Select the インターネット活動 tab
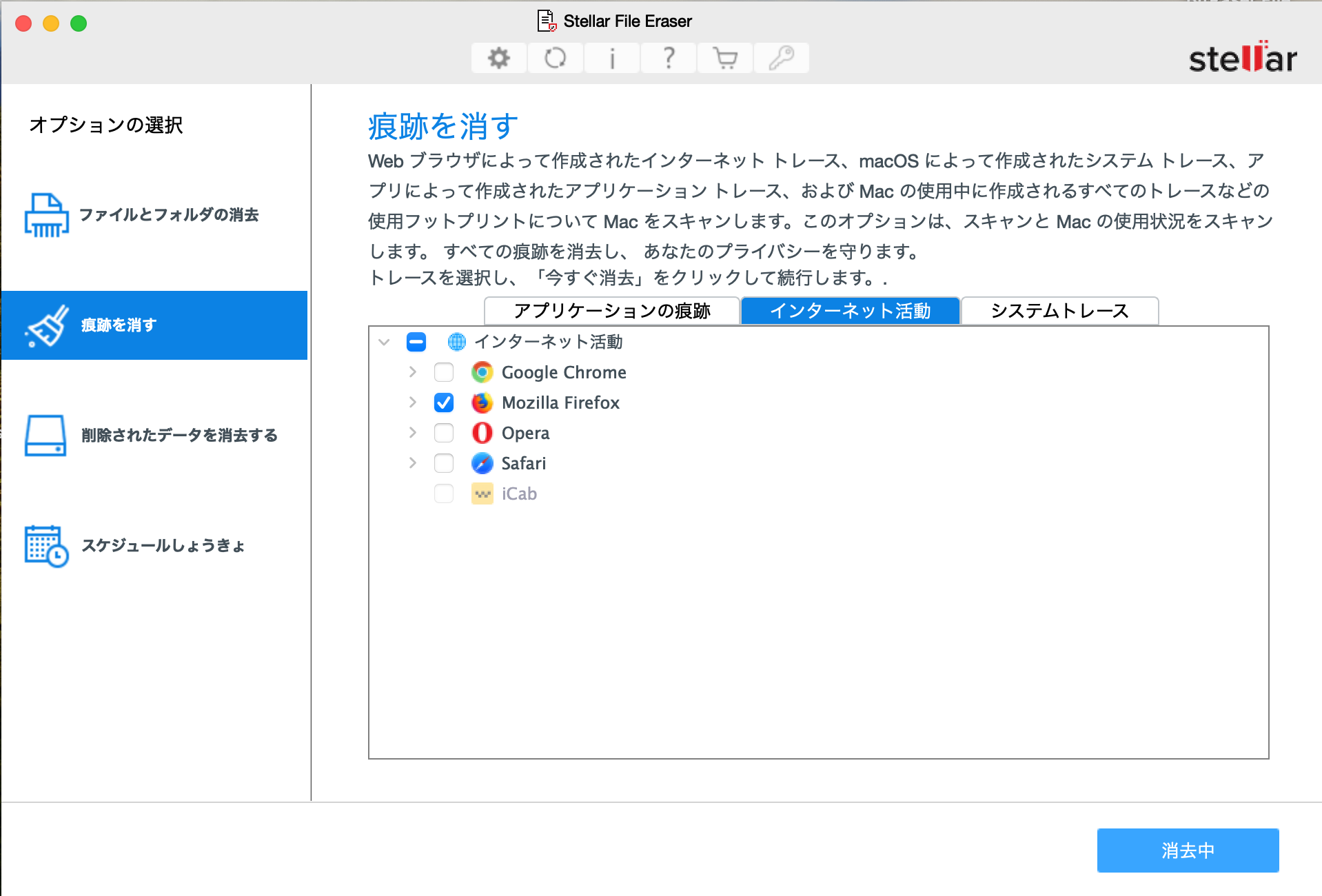Screen dimensions: 1322x896 pyautogui.click(x=851, y=311)
